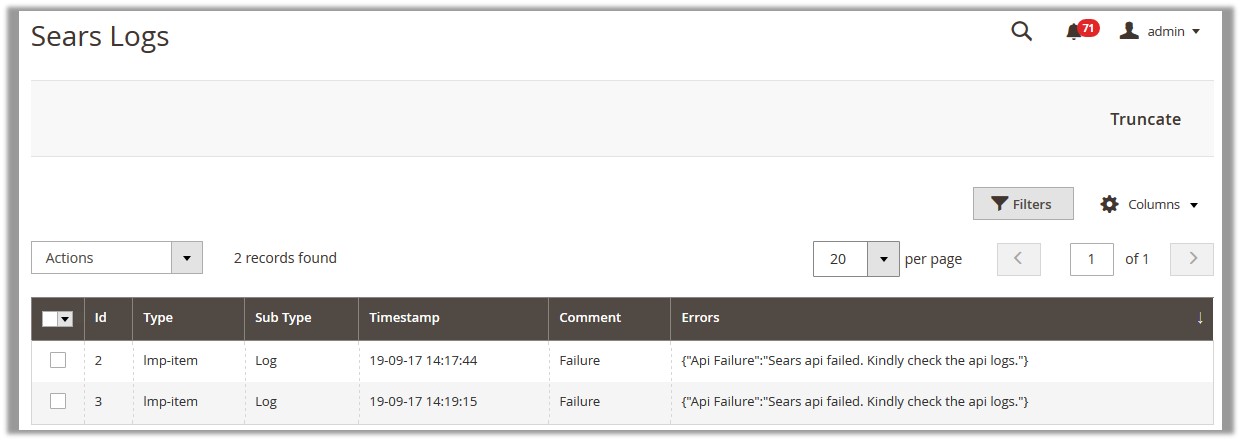Screen dimensions: 1241x441
Task: Go to next page arrow
Action: [x=1192, y=259]
